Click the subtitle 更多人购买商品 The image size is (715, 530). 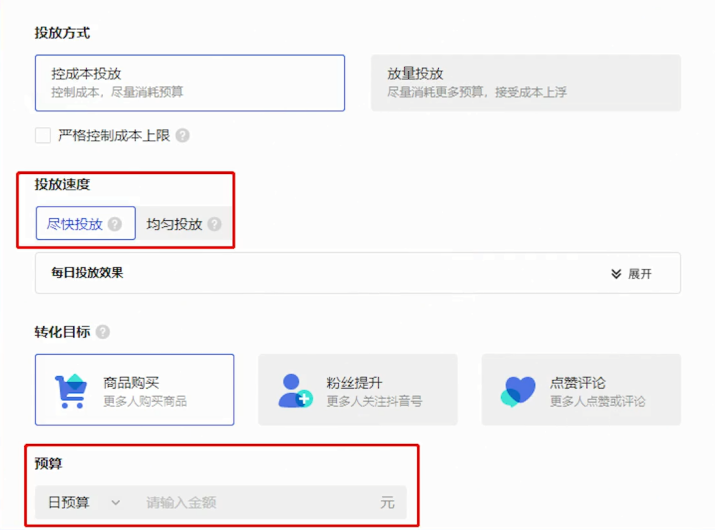(145, 401)
